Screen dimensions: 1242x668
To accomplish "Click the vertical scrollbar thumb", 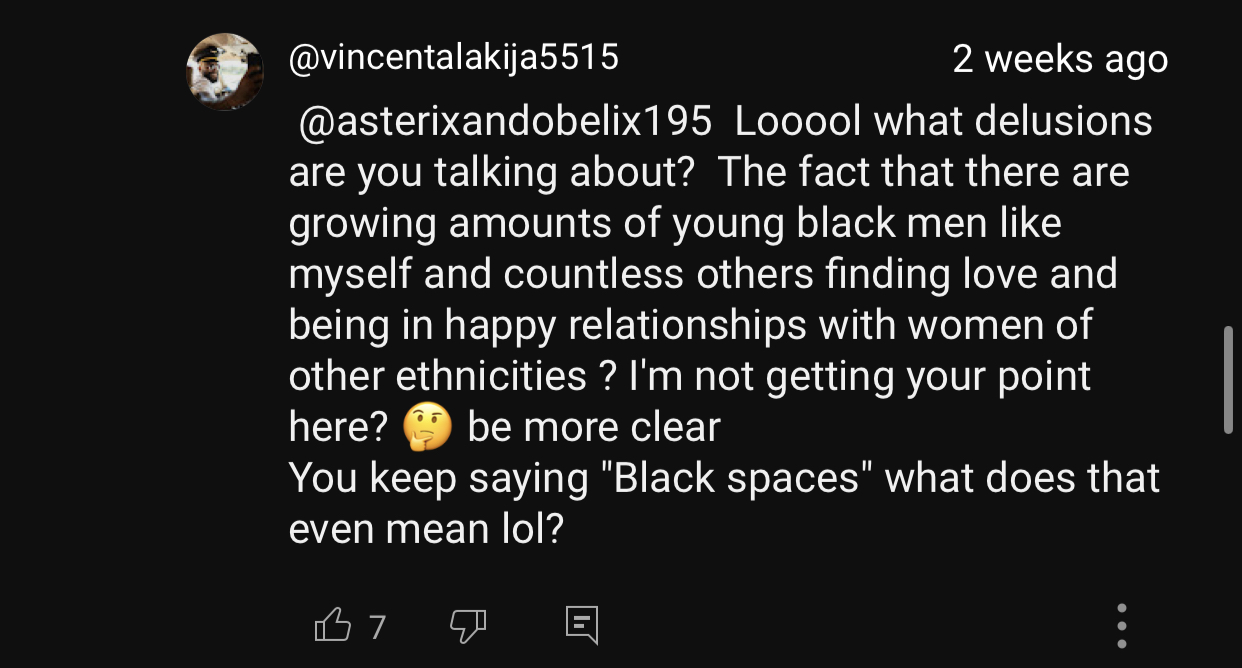I will click(x=1229, y=379).
